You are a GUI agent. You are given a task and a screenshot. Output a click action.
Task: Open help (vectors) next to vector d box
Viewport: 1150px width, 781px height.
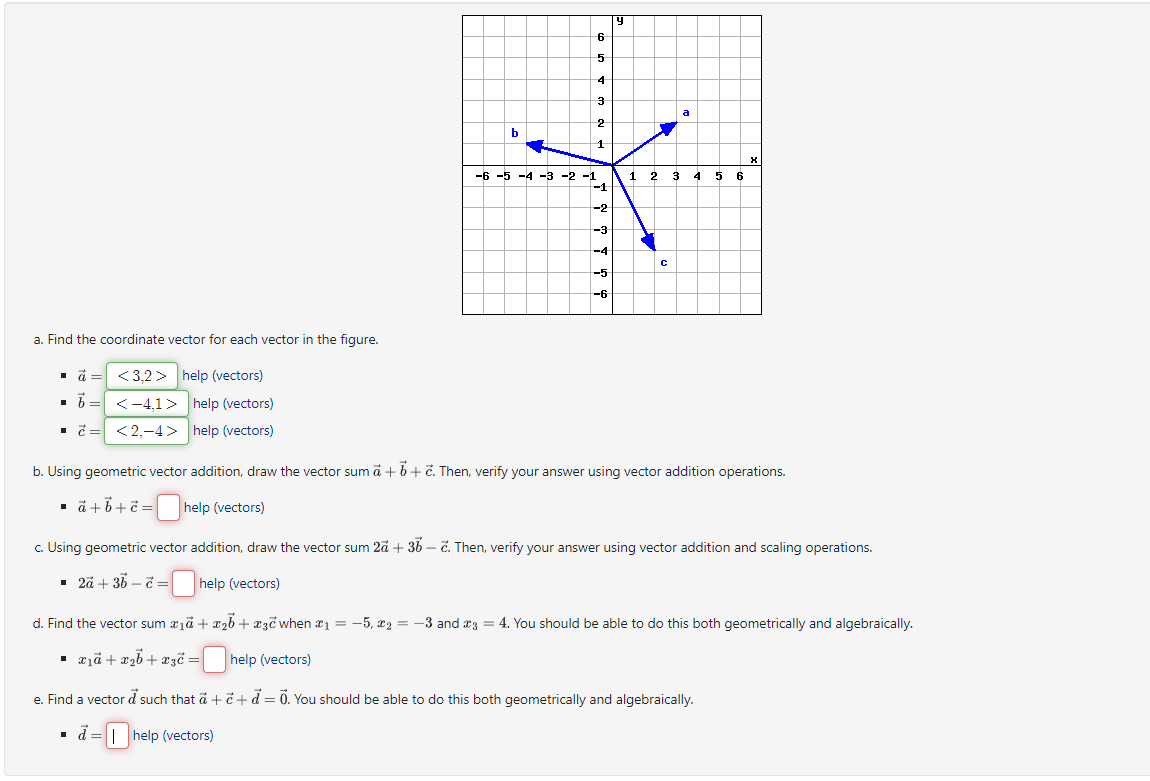pyautogui.click(x=172, y=735)
